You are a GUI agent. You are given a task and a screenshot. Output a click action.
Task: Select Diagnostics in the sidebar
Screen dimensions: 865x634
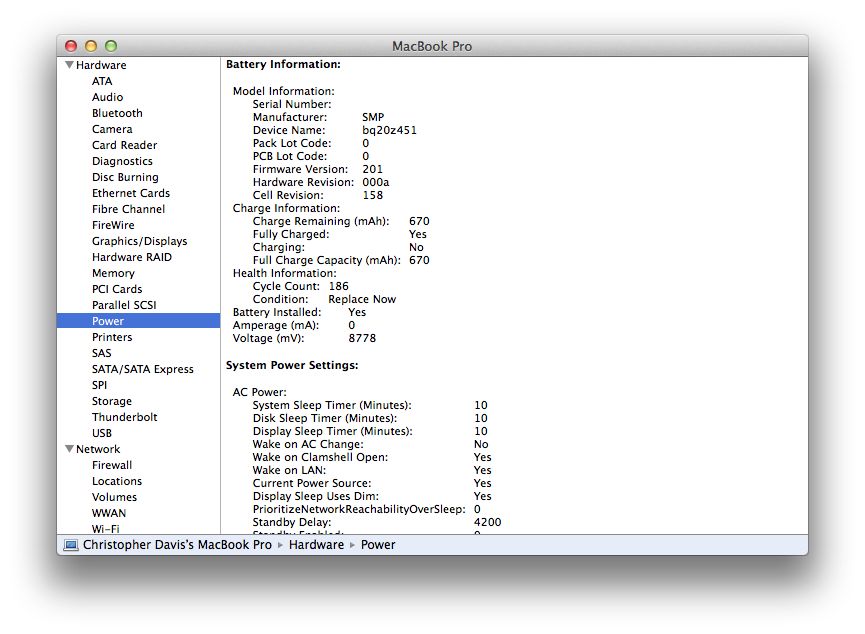point(122,161)
